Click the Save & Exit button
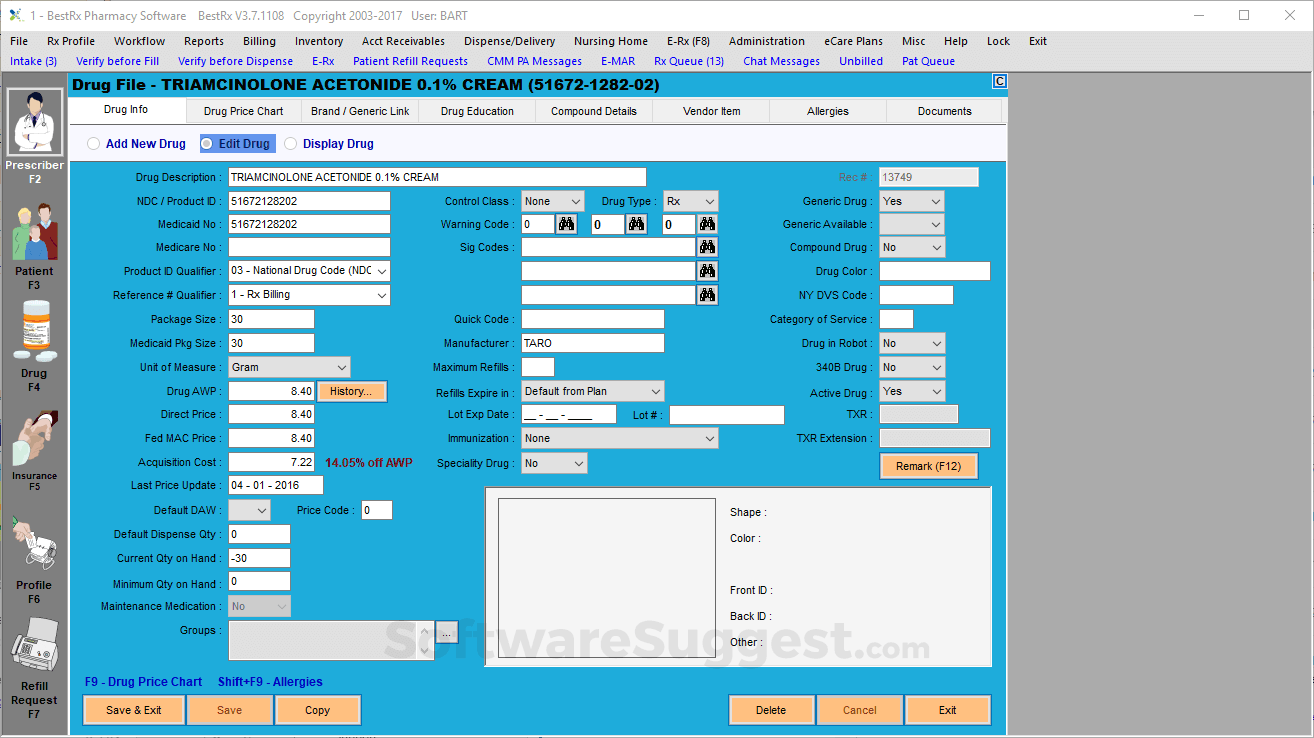1314x738 pixels. tap(134, 710)
